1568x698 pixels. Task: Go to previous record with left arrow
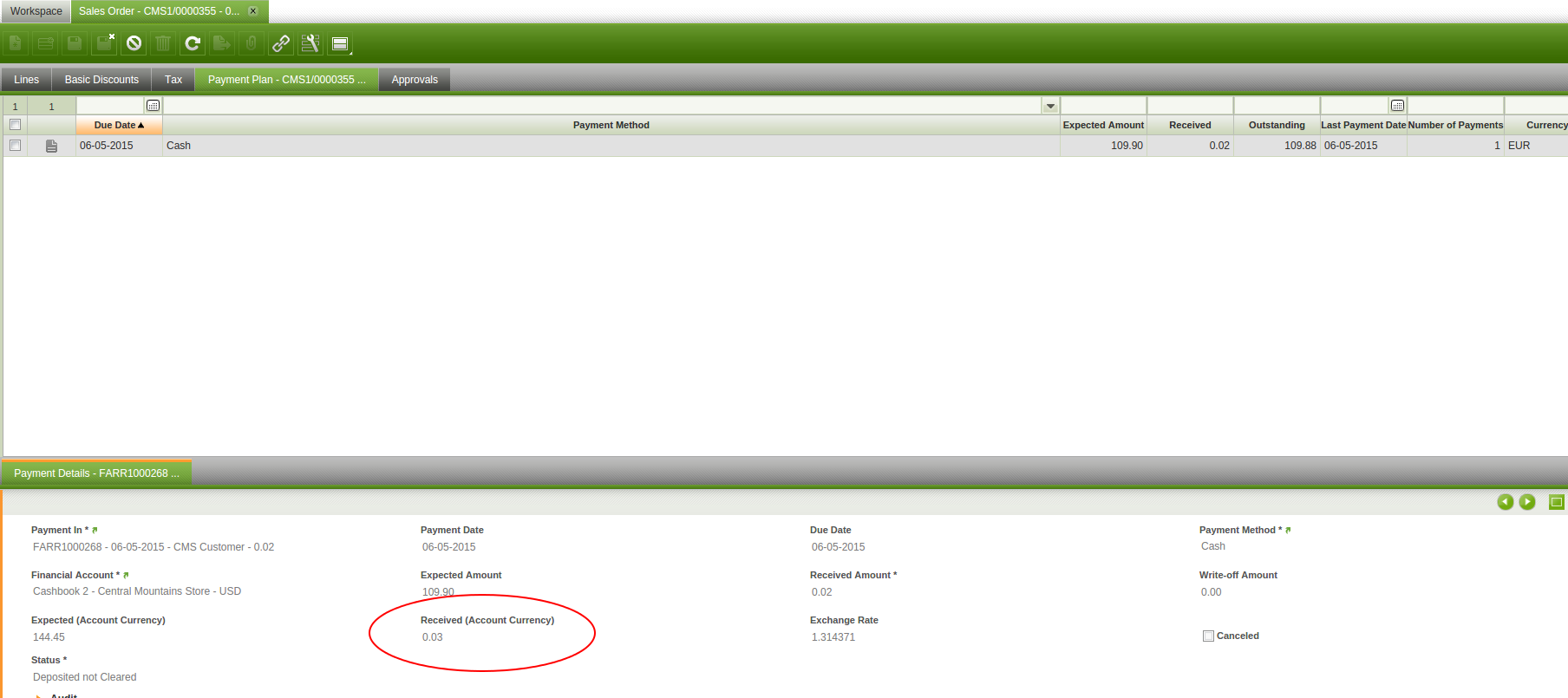point(1505,502)
